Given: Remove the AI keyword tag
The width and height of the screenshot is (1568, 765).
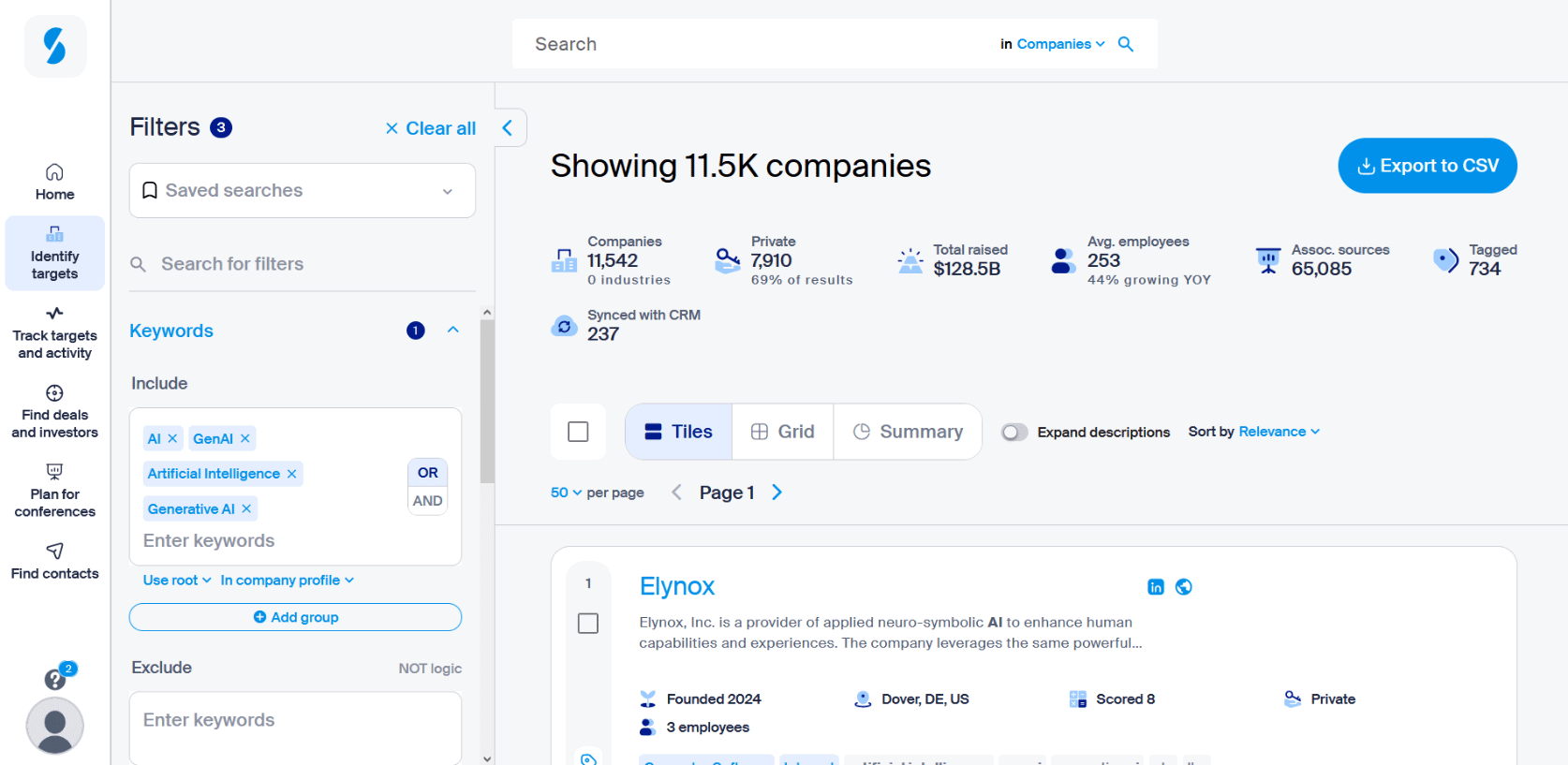Looking at the screenshot, I should pyautogui.click(x=172, y=438).
